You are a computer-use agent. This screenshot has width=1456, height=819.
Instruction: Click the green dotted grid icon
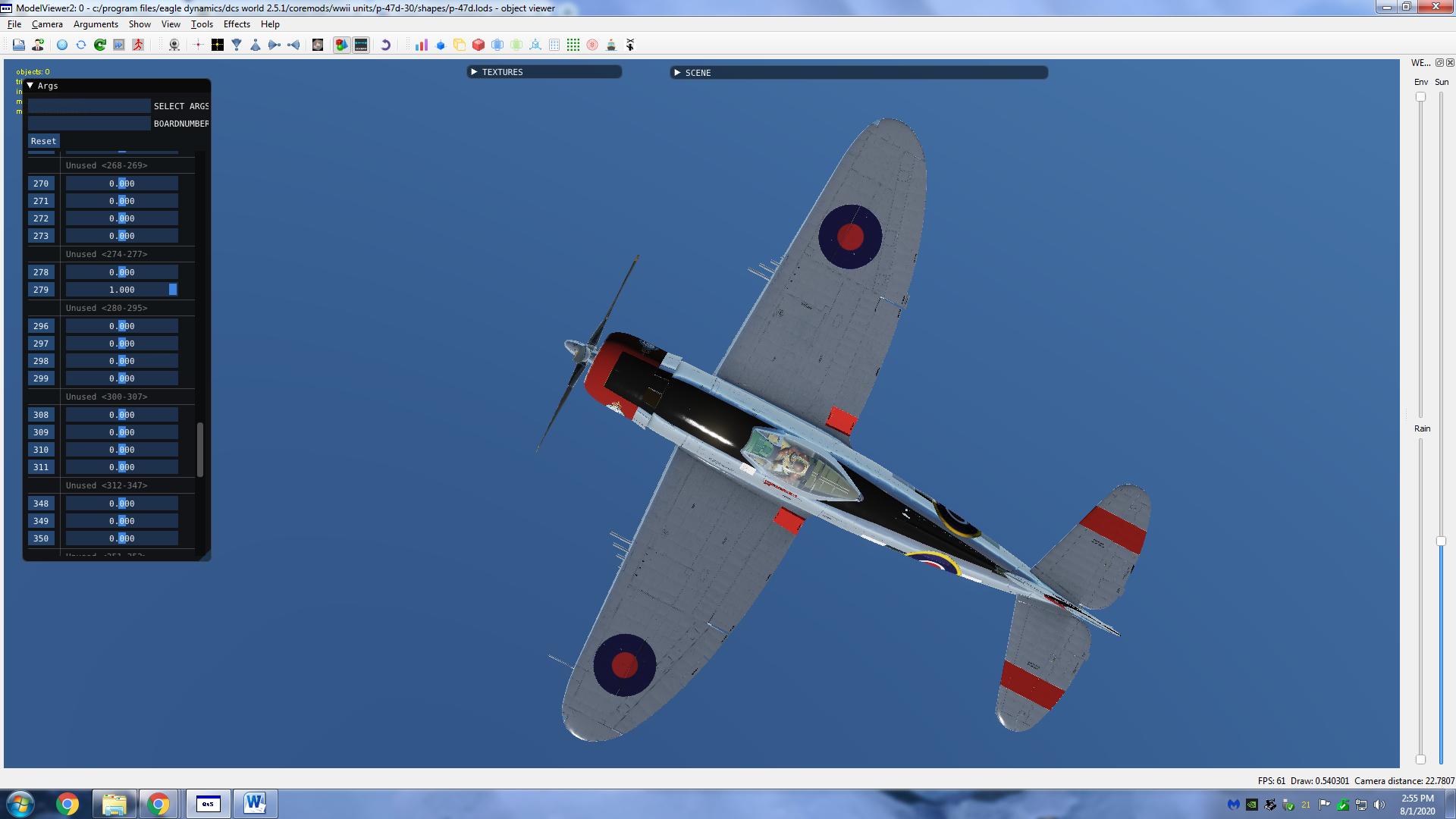[573, 45]
